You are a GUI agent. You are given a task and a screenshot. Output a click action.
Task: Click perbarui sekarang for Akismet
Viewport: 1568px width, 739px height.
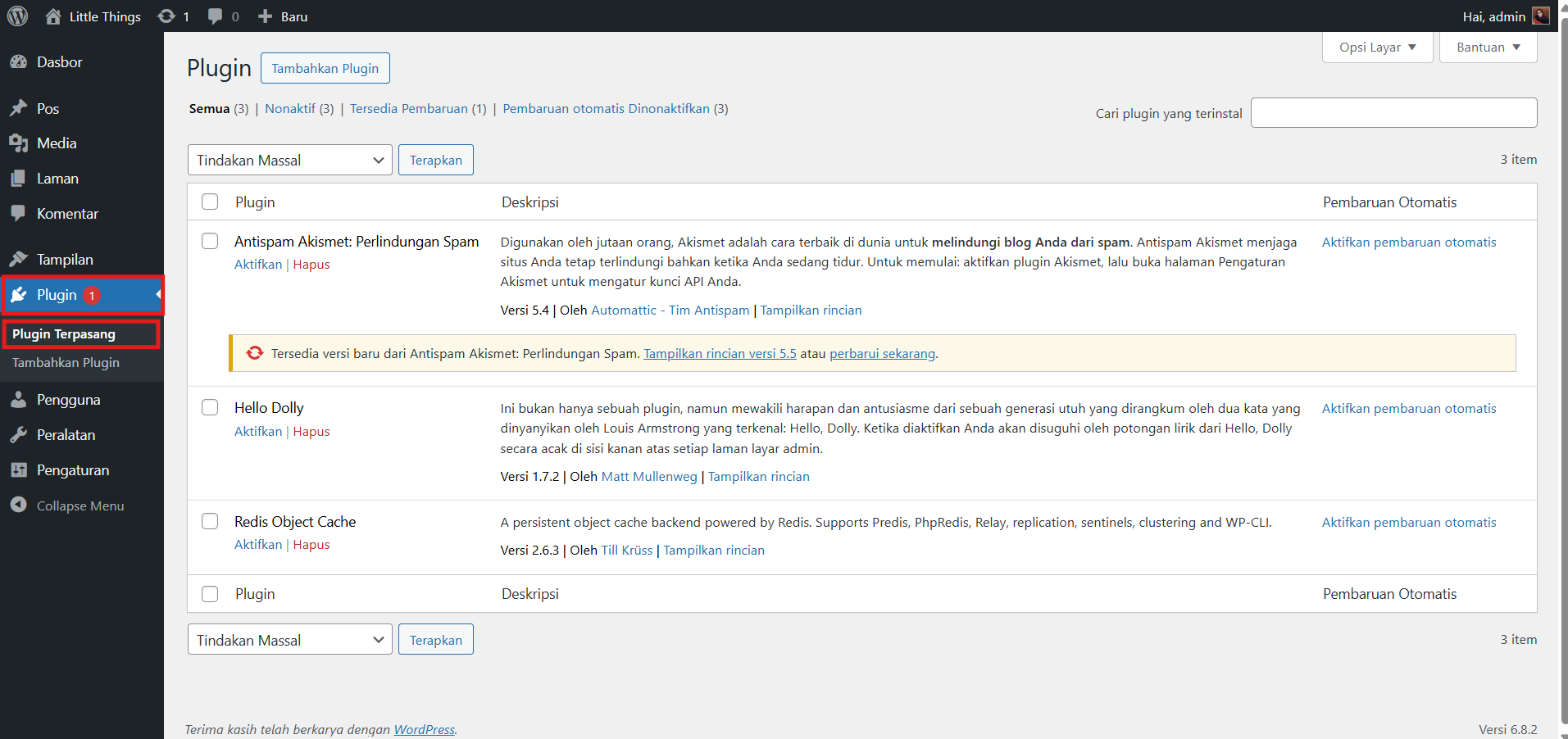coord(882,353)
